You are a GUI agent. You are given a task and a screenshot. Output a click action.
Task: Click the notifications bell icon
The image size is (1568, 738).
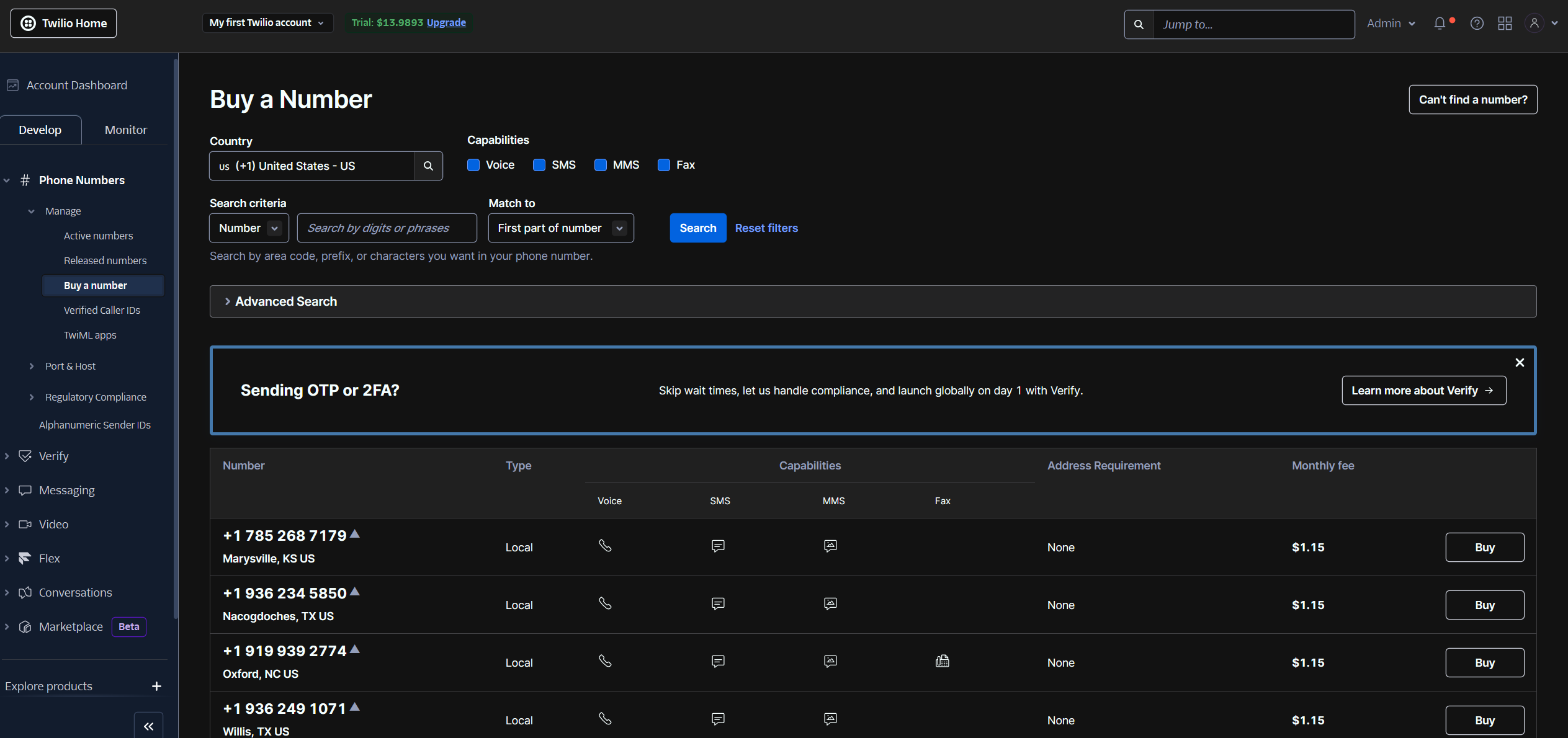click(x=1440, y=24)
